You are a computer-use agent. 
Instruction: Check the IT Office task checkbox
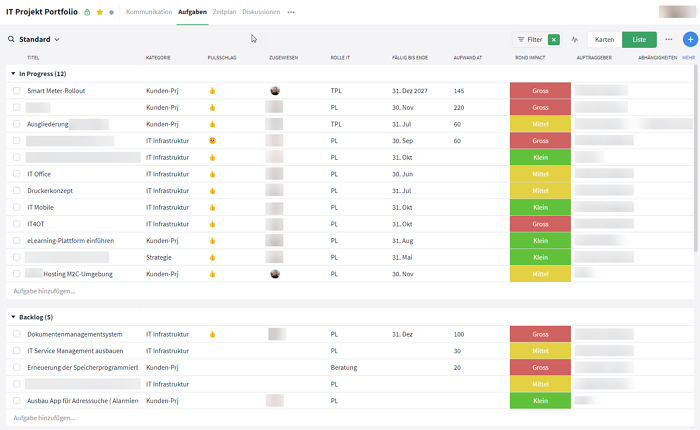(17, 174)
